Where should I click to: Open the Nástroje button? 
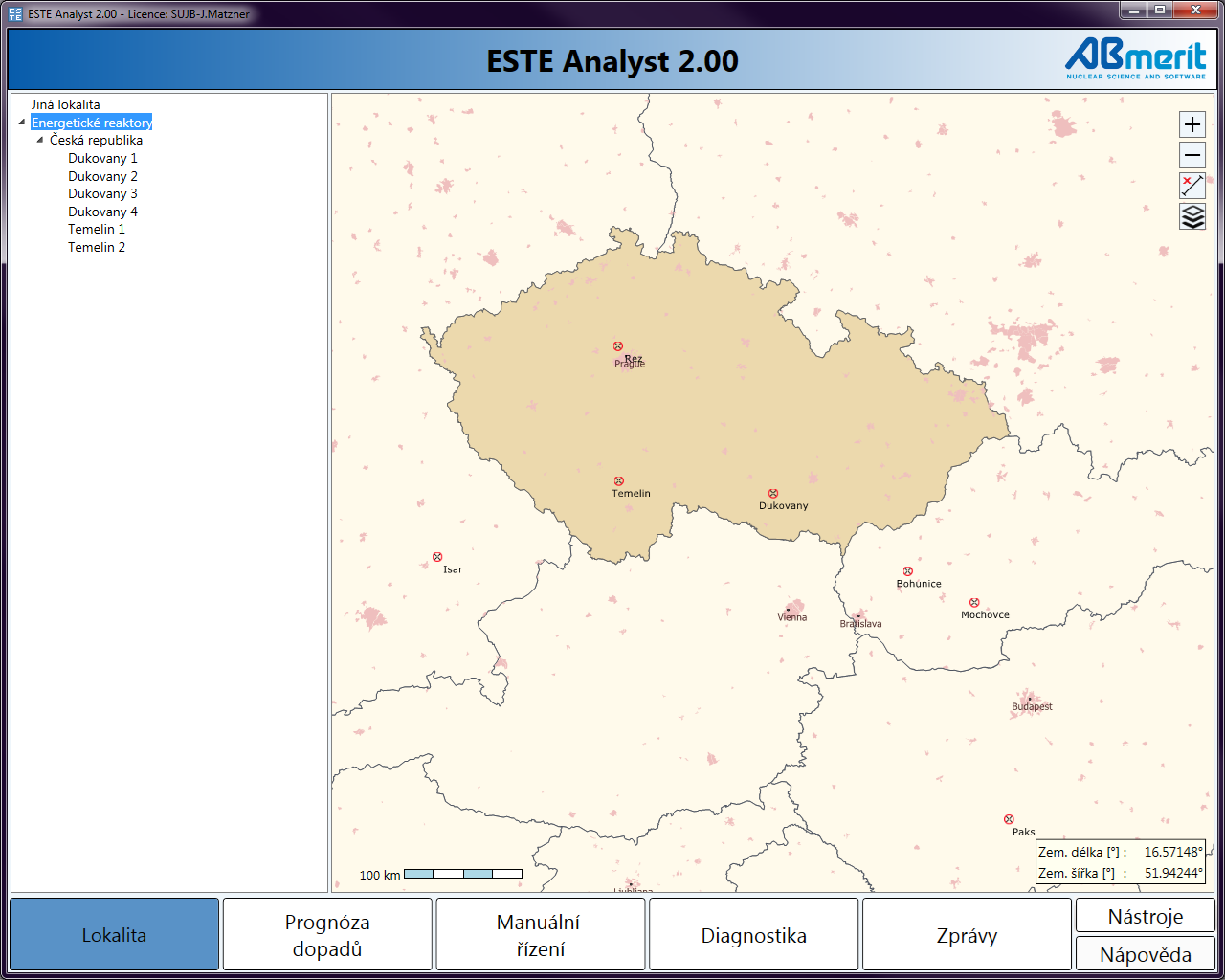coord(1146,915)
